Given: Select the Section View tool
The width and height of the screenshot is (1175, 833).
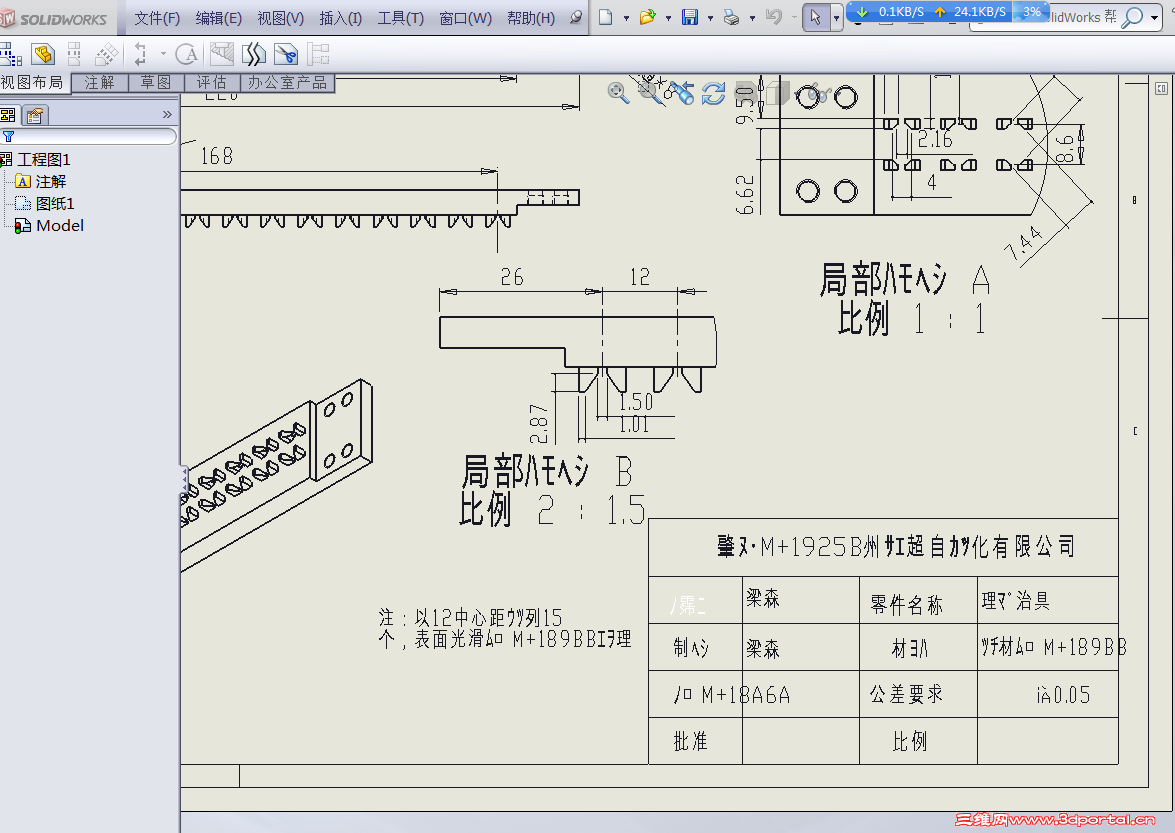Looking at the screenshot, I should (x=139, y=54).
